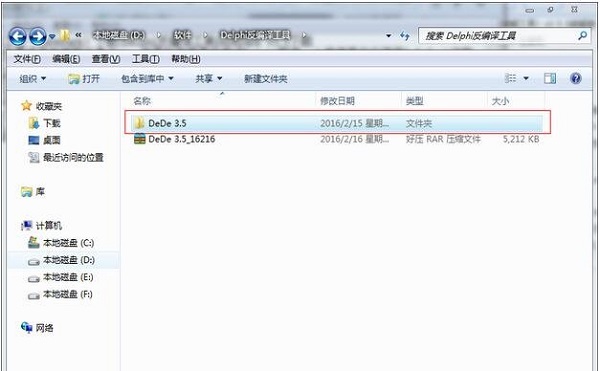The width and height of the screenshot is (600, 371).
Task: Go back with the Back arrow button
Action: [18, 37]
